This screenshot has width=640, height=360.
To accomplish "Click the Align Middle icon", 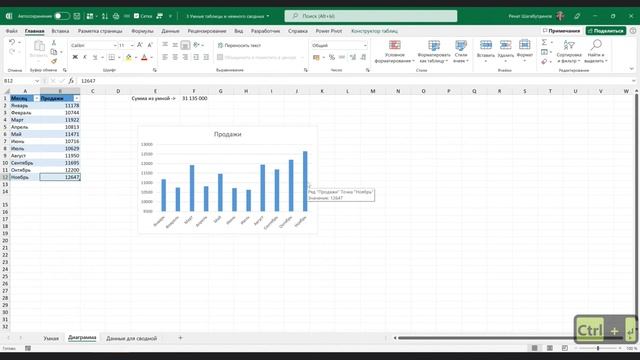I will (x=175, y=45).
